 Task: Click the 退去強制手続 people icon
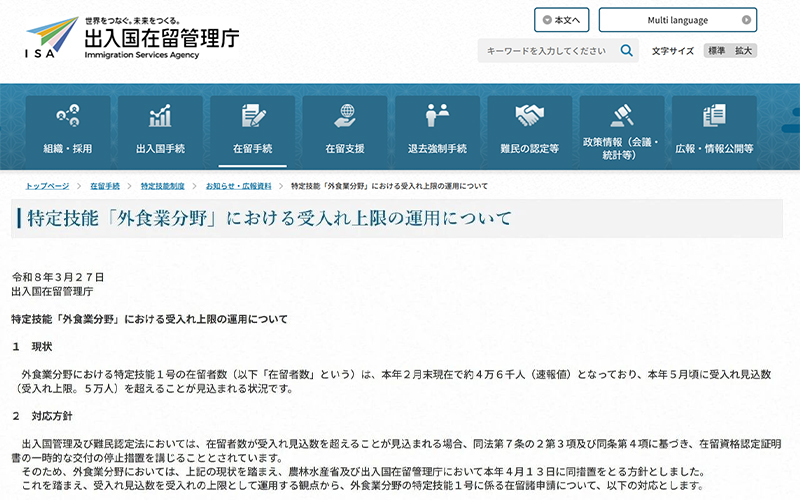pos(438,115)
